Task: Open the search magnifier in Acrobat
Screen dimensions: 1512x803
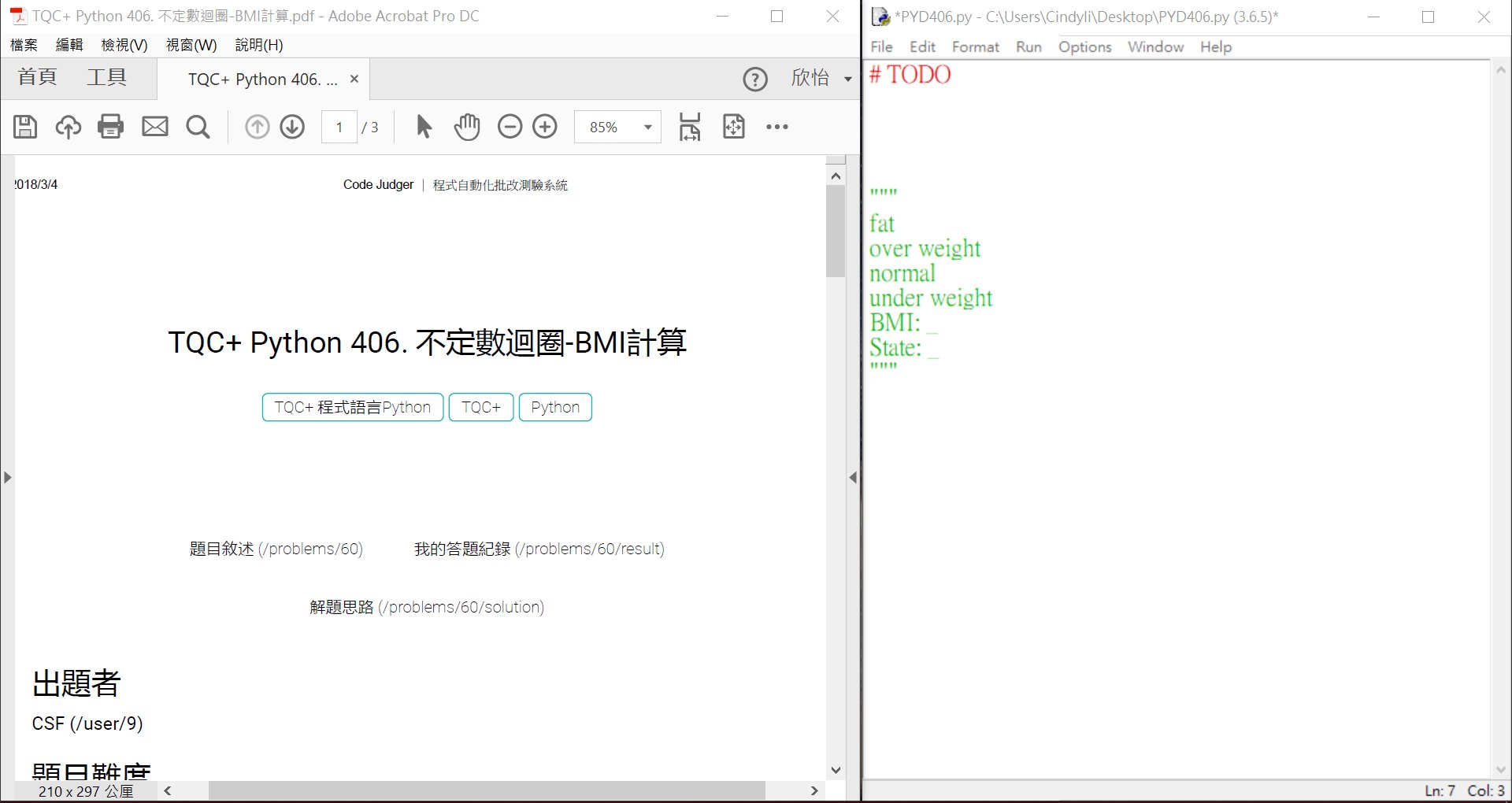Action: pos(198,127)
